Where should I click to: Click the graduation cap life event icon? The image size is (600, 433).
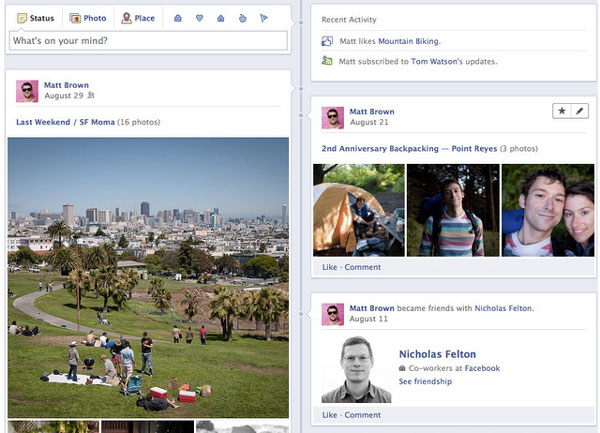click(177, 18)
